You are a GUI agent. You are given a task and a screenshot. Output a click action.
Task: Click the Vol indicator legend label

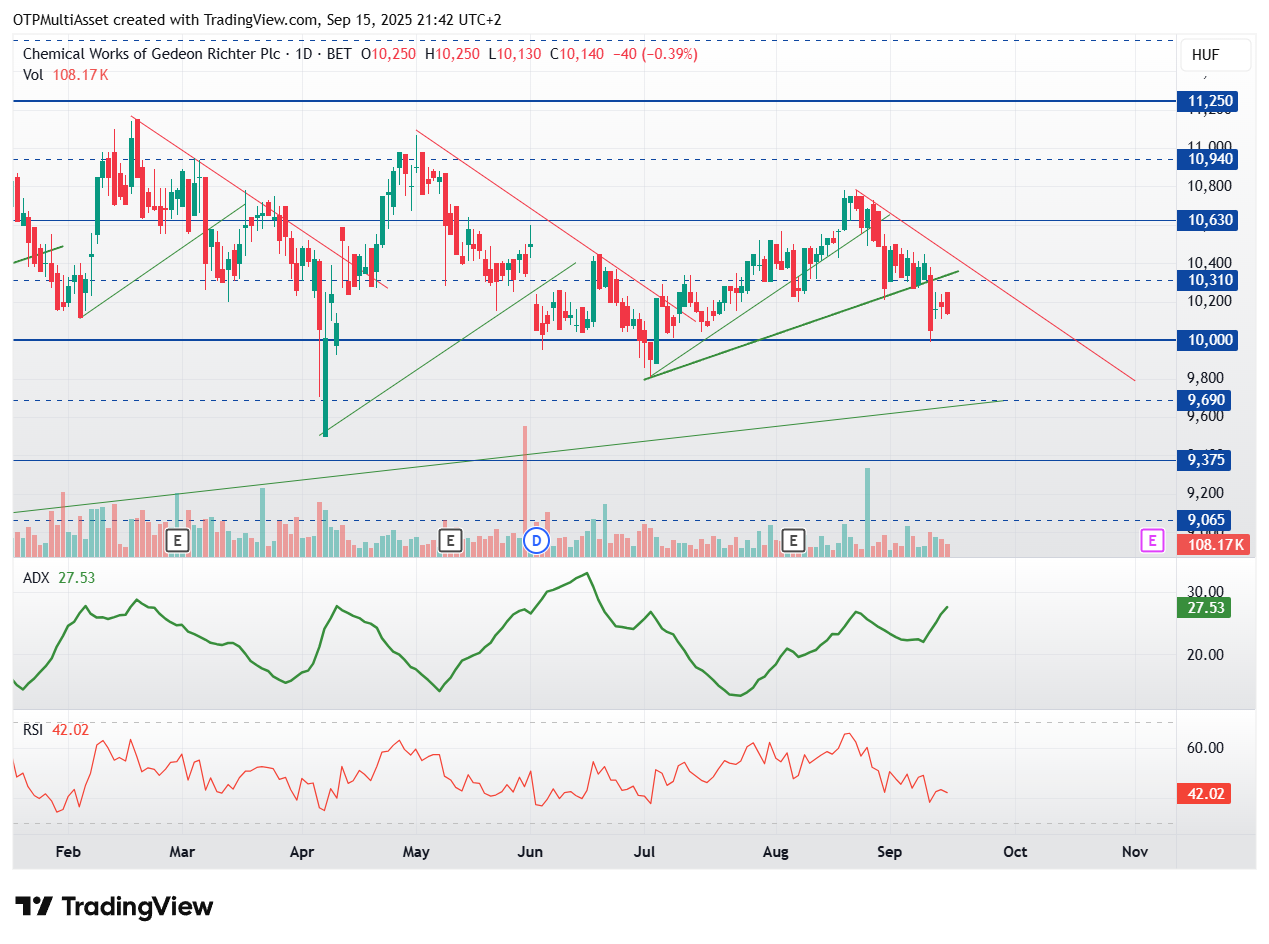[x=33, y=74]
